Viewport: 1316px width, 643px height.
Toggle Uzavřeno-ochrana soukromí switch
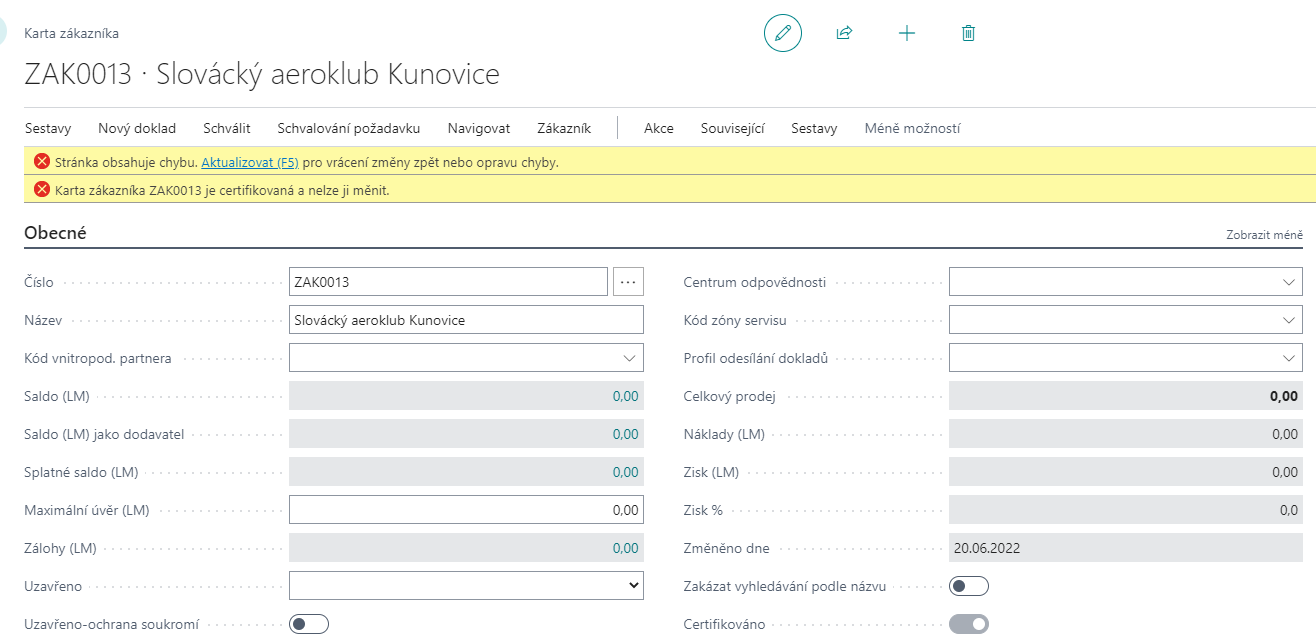pos(309,624)
